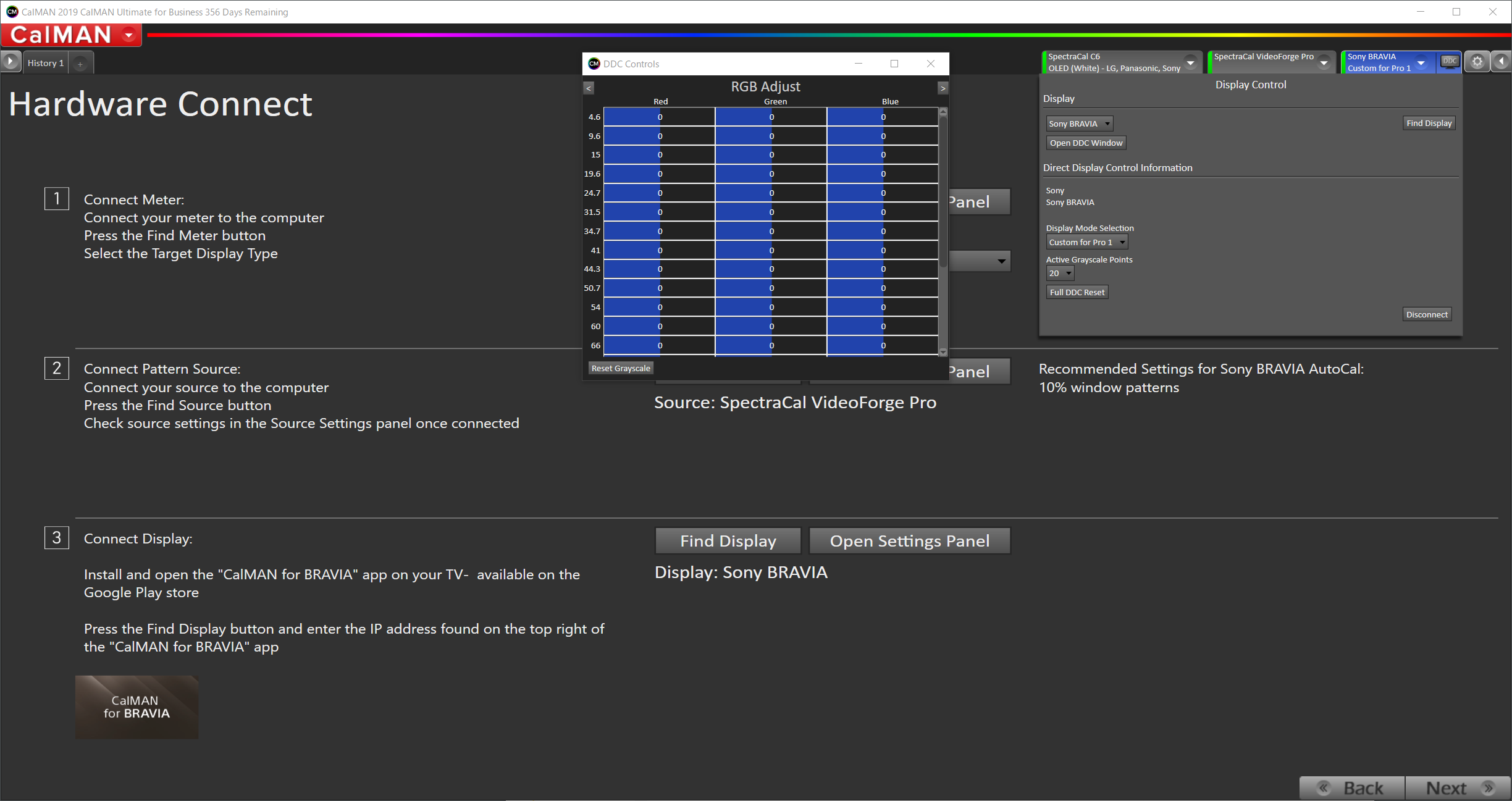Click the RGB Adjust vertical scrollbar thumb
This screenshot has height=801, width=1512.
(x=943, y=192)
